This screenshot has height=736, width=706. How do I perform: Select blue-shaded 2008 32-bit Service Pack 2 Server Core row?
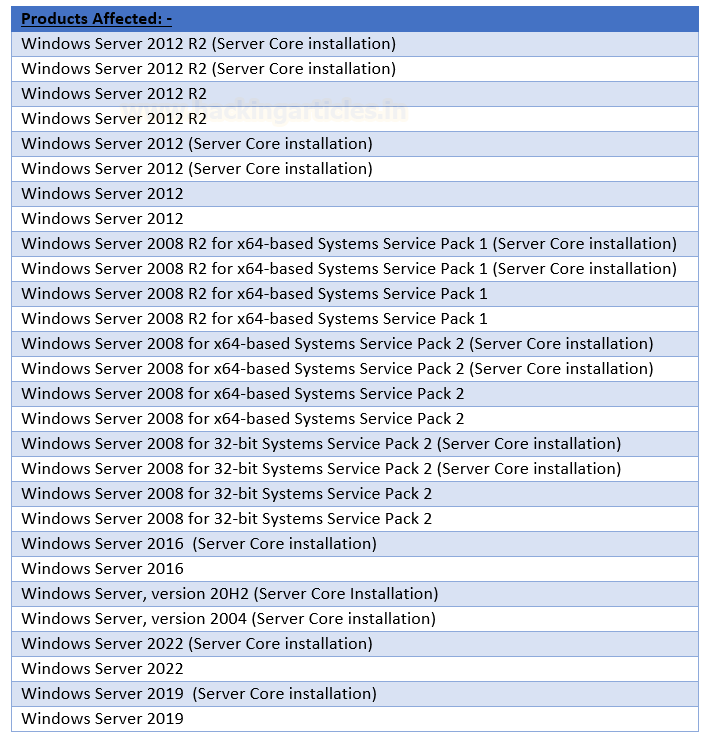click(355, 444)
